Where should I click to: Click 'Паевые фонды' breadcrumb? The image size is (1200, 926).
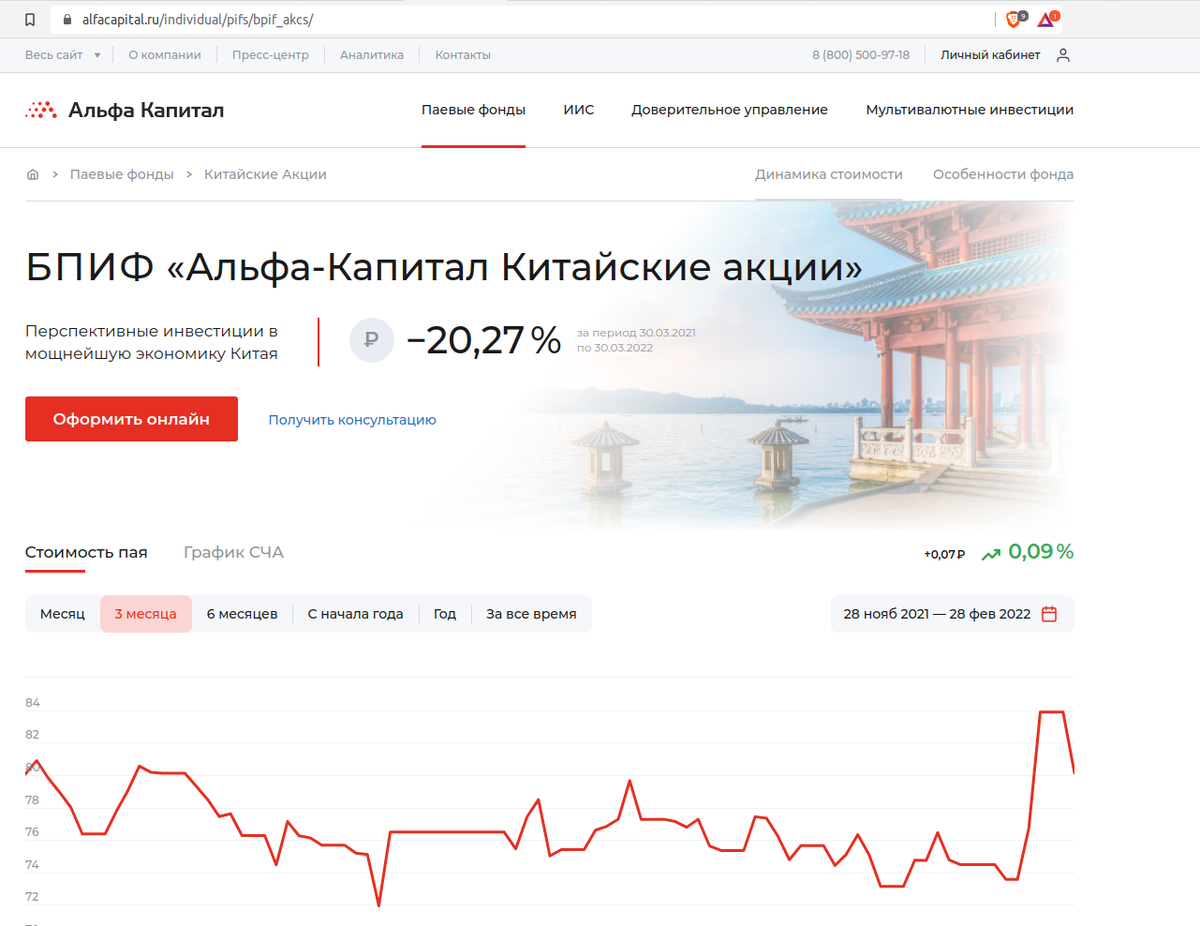[x=122, y=174]
